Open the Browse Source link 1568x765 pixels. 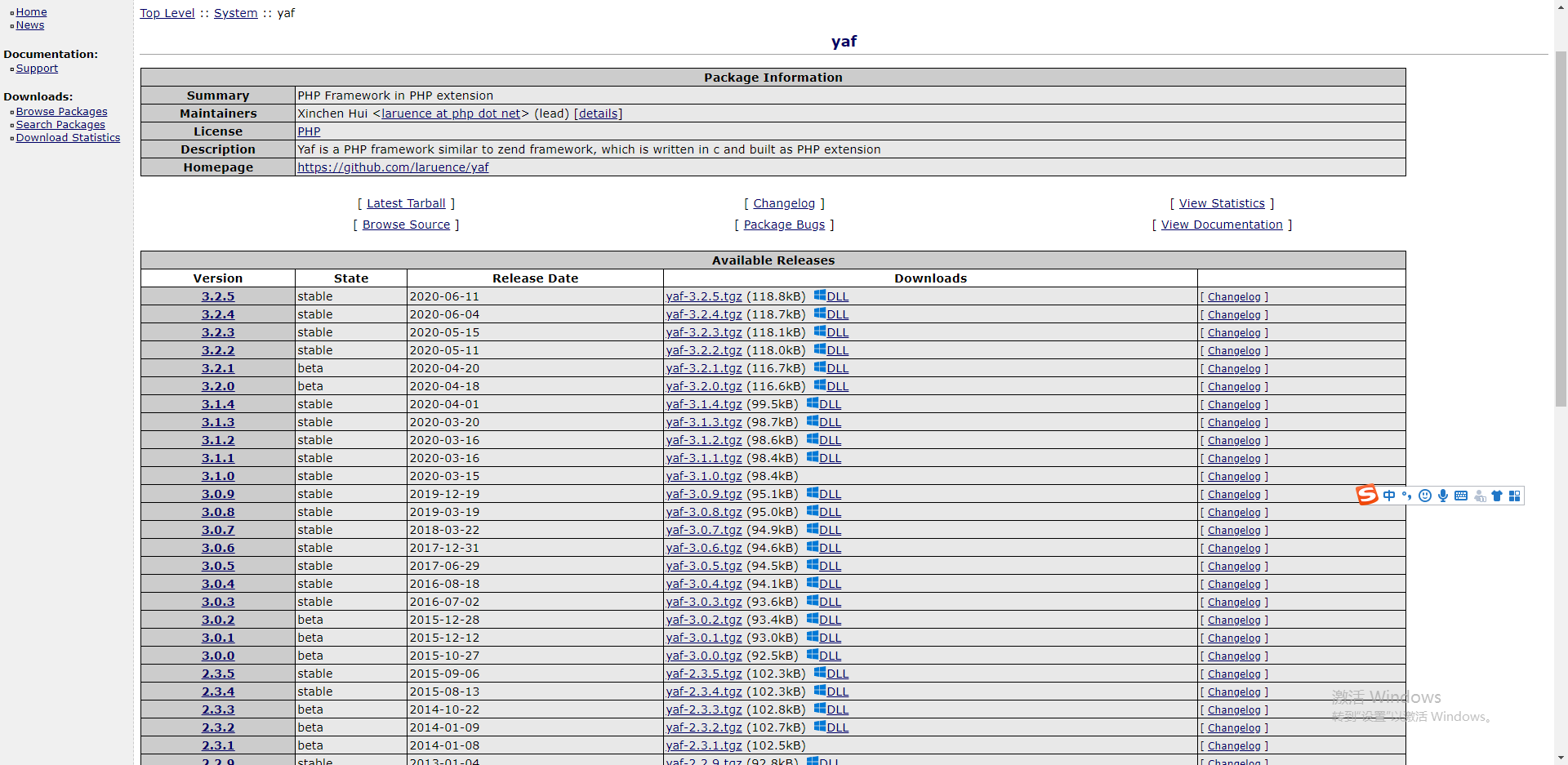(x=406, y=225)
